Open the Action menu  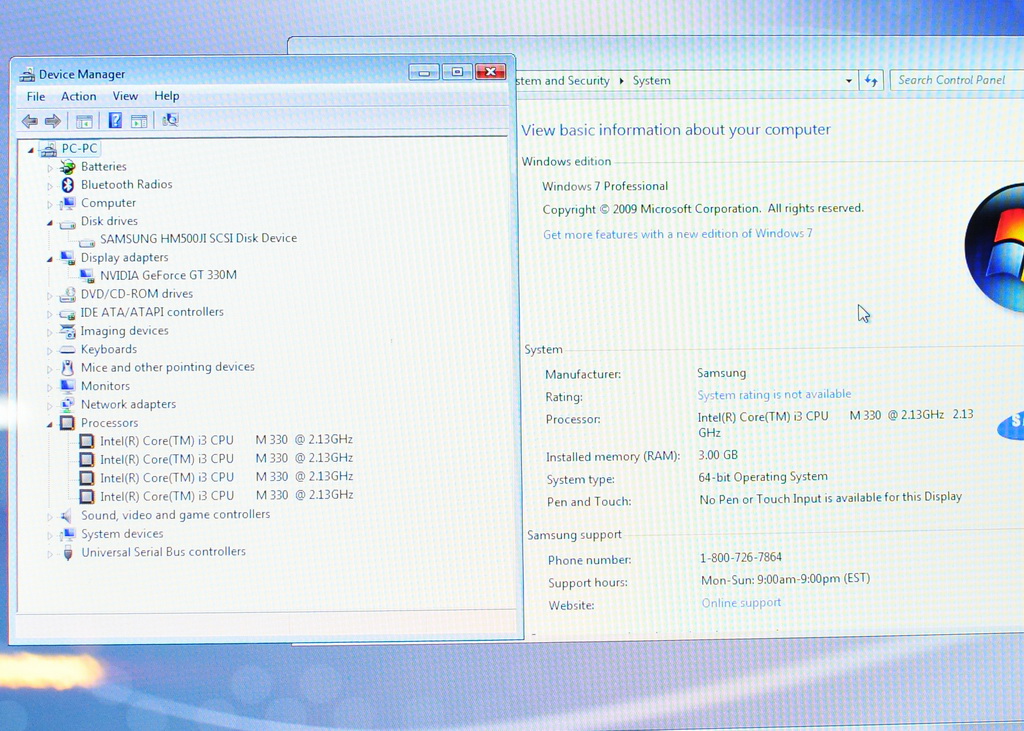(78, 96)
